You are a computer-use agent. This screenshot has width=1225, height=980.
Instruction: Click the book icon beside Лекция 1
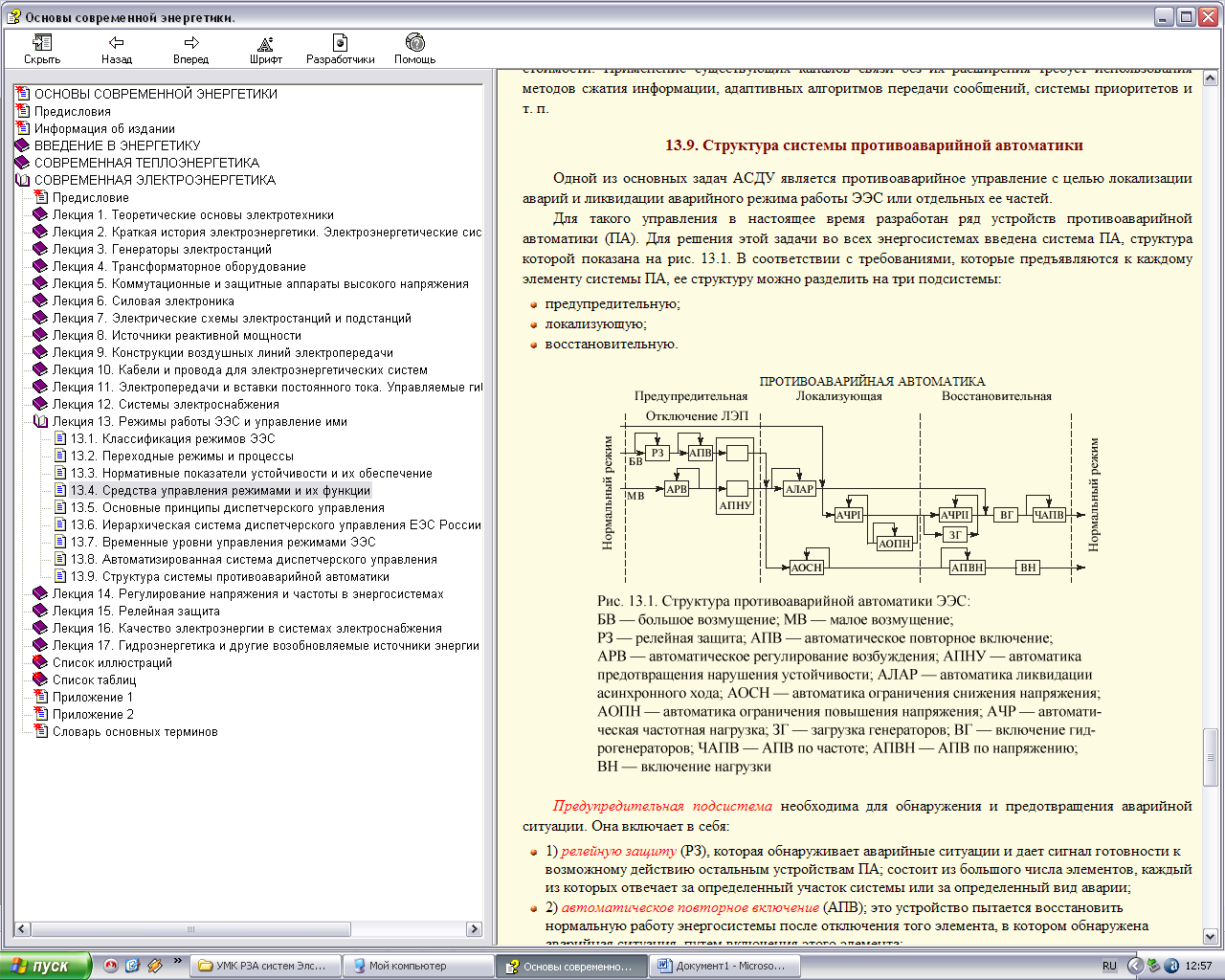point(40,214)
